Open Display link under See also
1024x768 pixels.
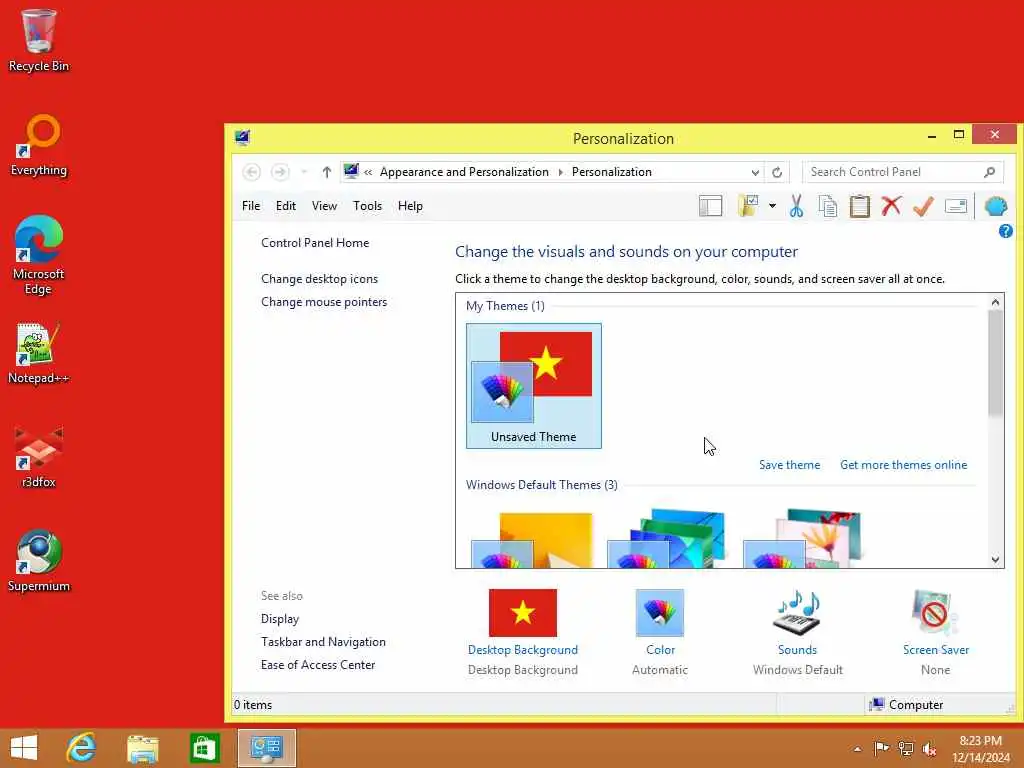click(x=280, y=619)
